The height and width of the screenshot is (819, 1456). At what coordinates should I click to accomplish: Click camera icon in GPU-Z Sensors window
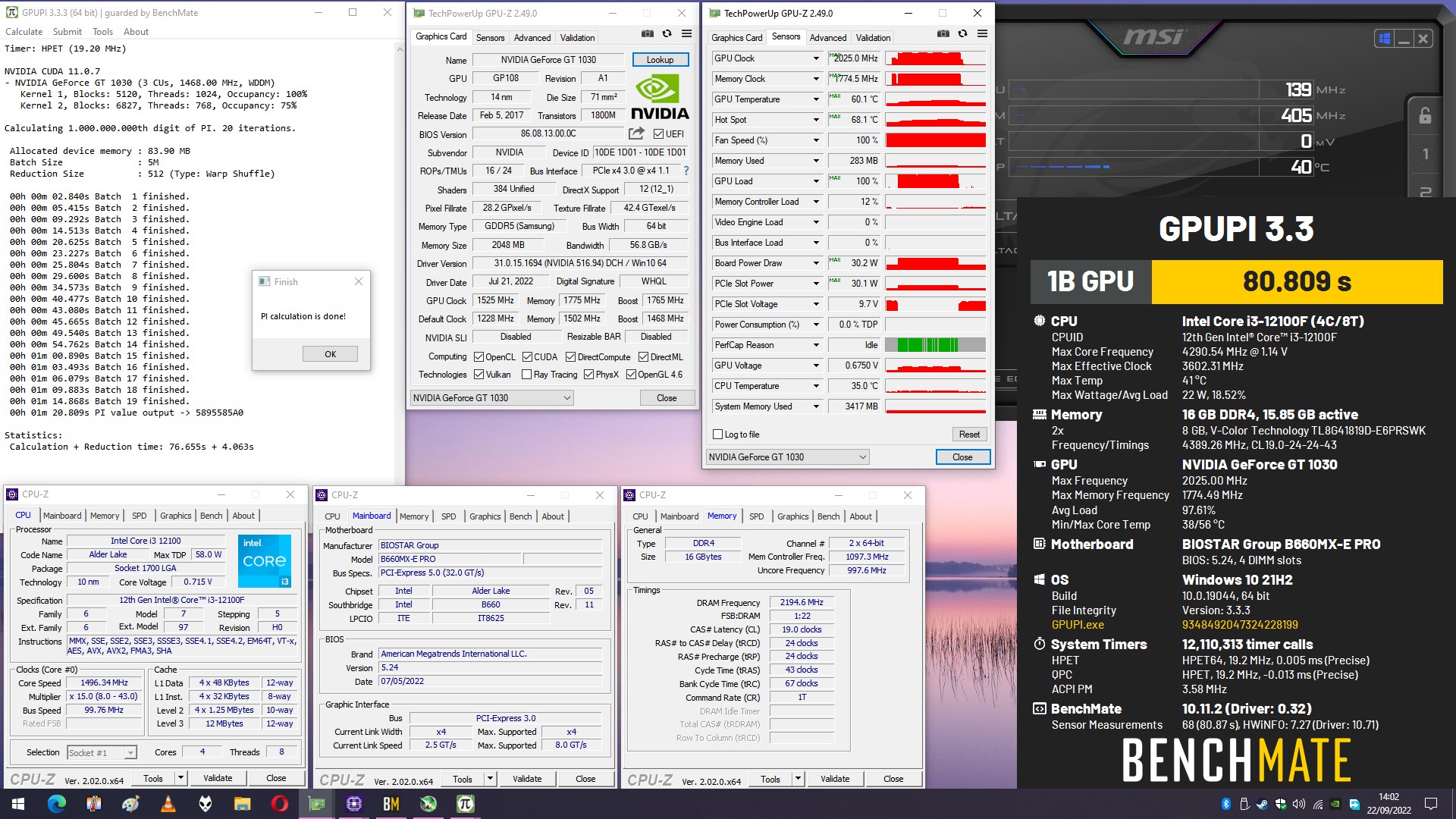[x=943, y=34]
